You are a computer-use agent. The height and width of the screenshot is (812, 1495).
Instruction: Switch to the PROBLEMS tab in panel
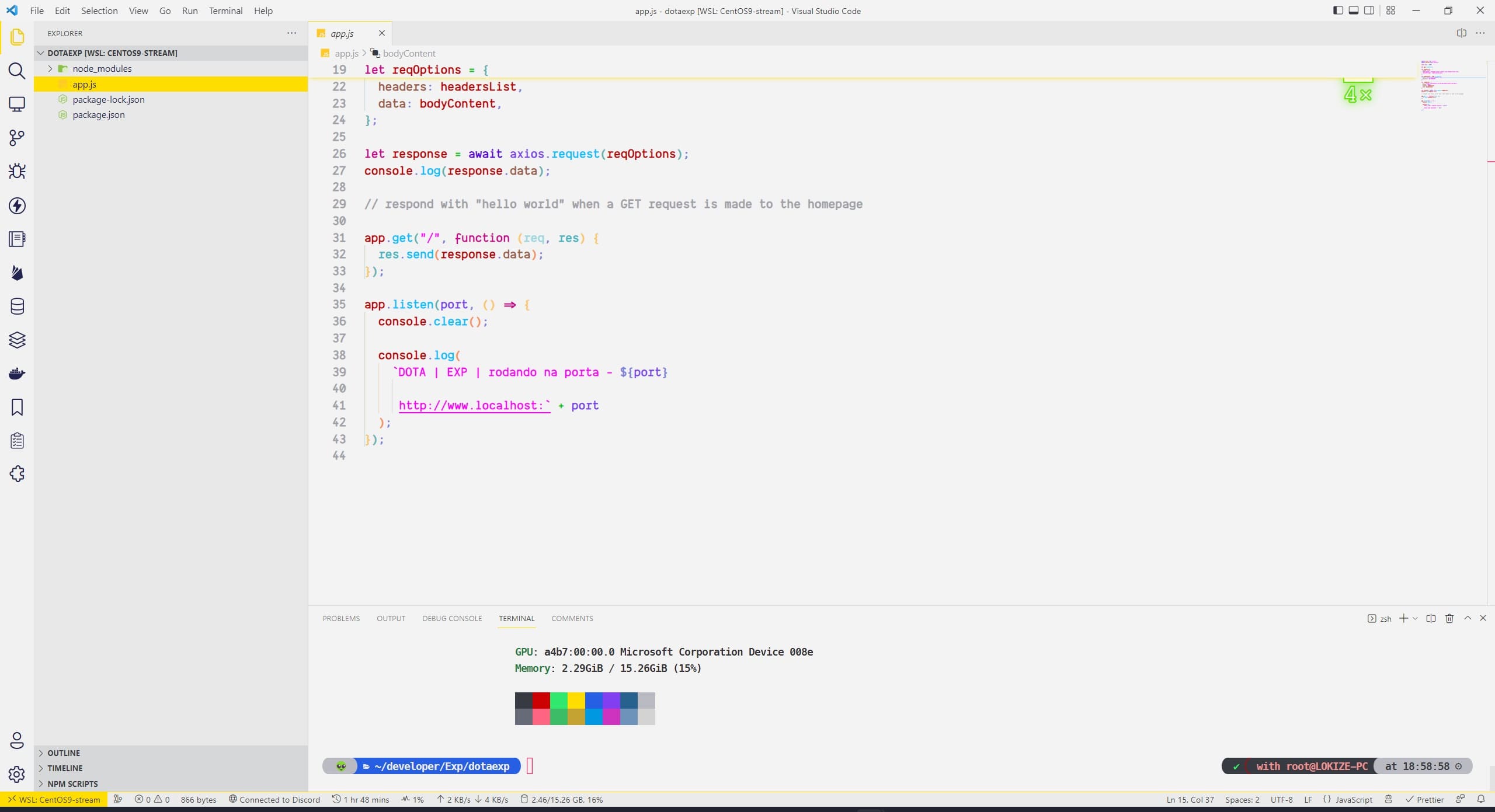point(341,618)
